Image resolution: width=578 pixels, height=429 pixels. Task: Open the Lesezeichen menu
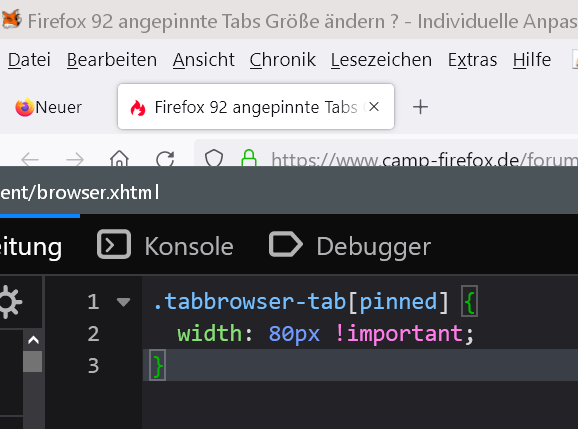click(x=381, y=60)
